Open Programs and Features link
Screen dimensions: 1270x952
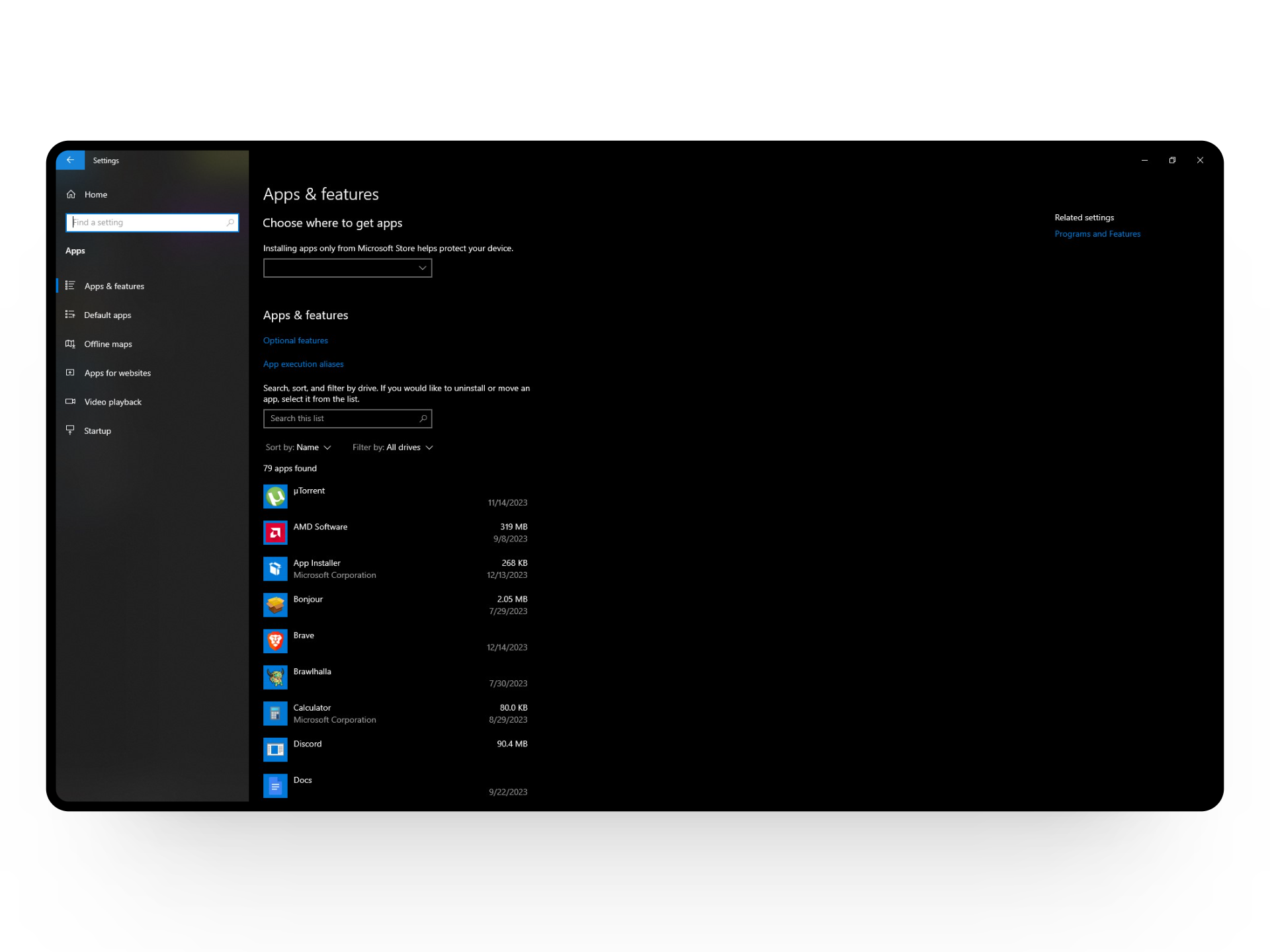[x=1097, y=234]
